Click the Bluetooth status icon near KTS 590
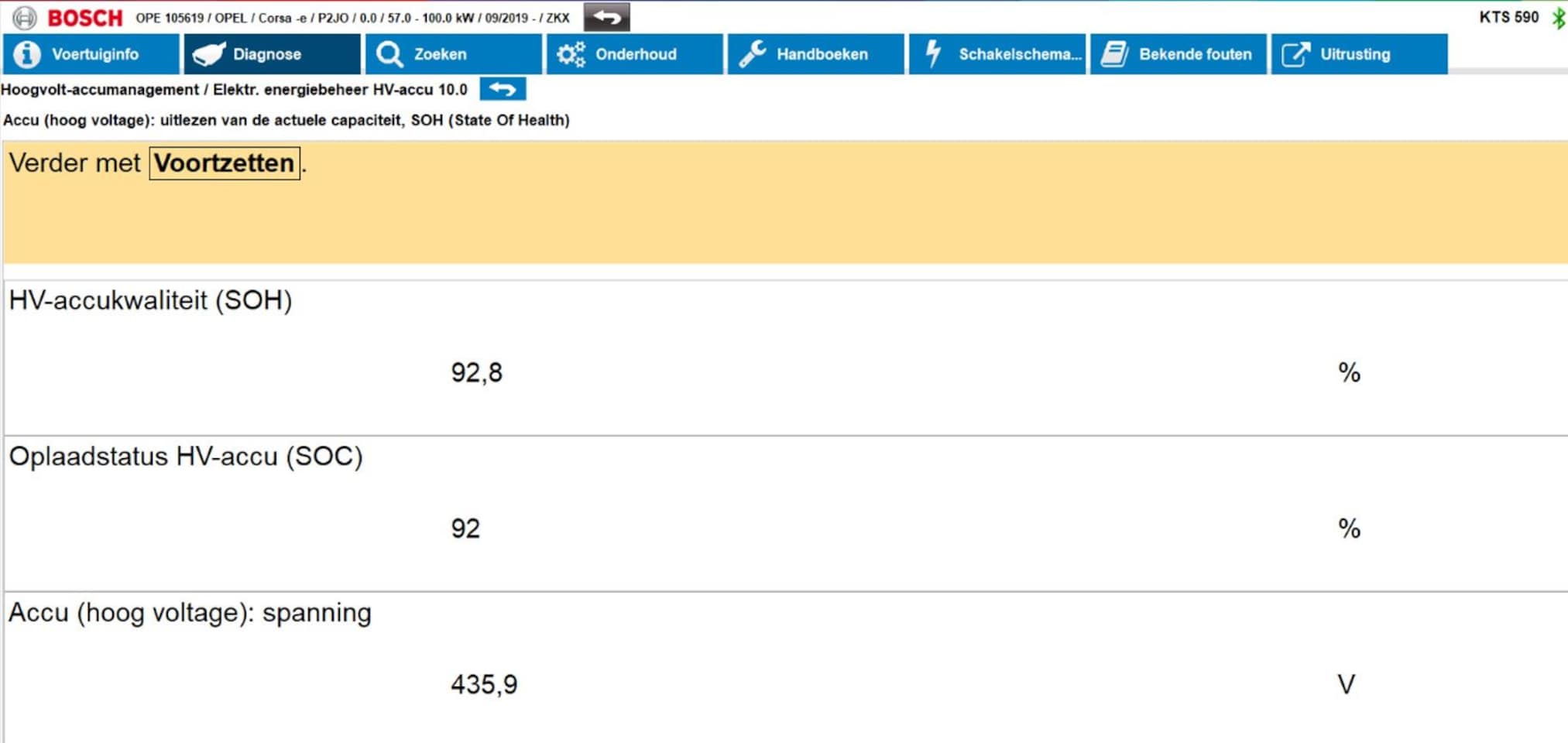The width and height of the screenshot is (1568, 743). (1558, 18)
